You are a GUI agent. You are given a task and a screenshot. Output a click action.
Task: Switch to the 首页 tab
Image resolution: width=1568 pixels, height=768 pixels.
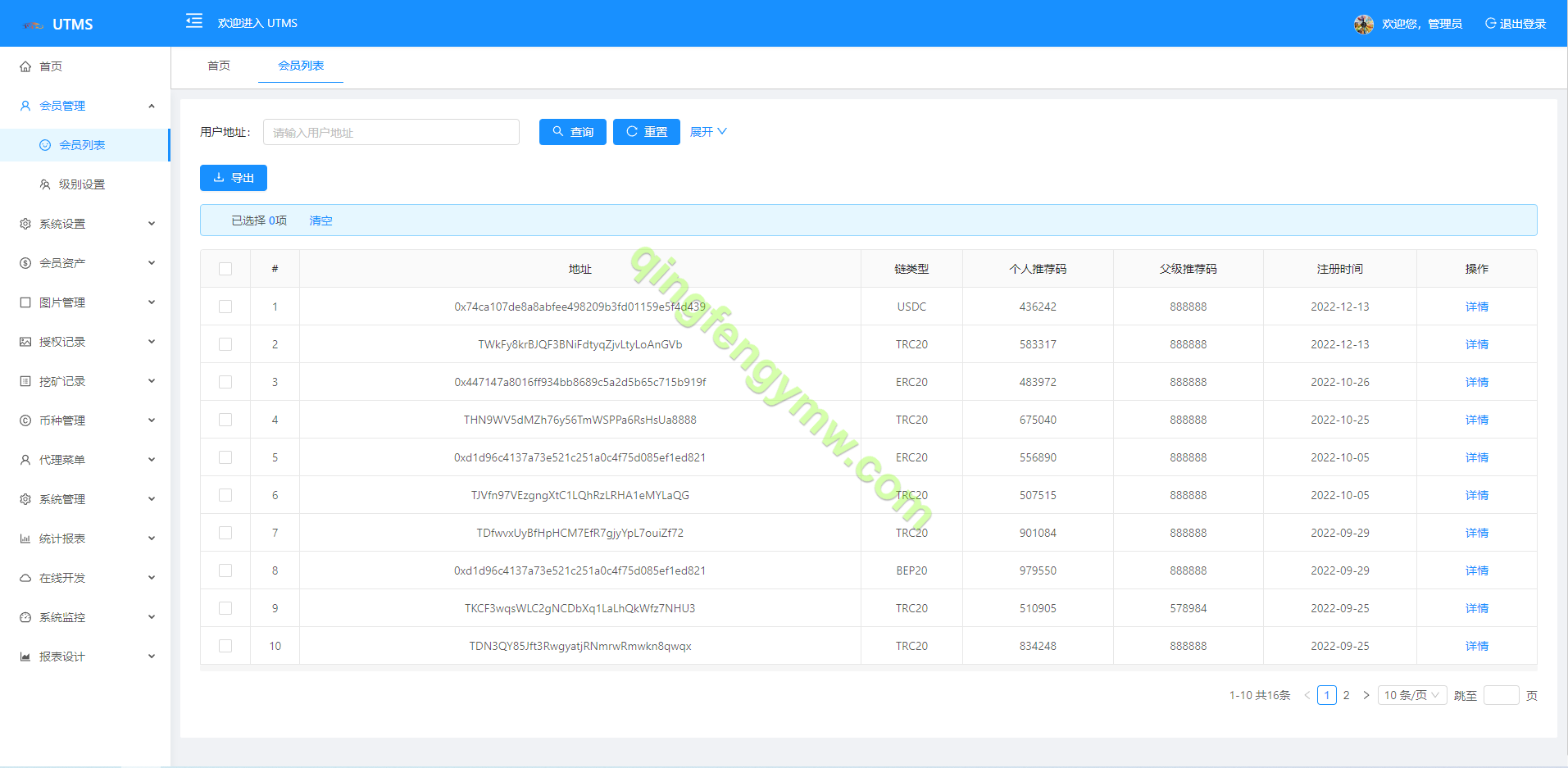pos(219,66)
